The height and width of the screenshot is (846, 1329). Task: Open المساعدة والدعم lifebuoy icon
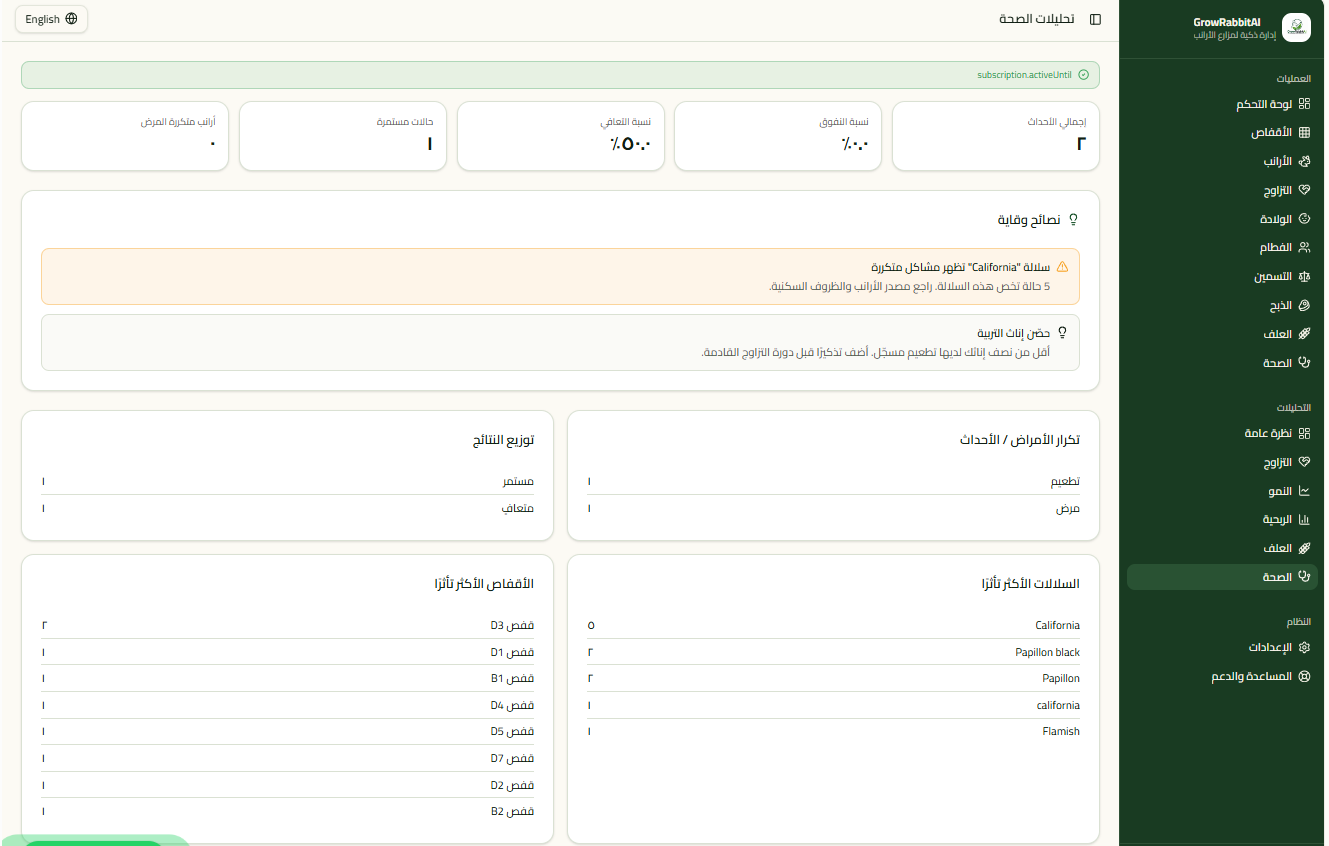pos(1304,677)
